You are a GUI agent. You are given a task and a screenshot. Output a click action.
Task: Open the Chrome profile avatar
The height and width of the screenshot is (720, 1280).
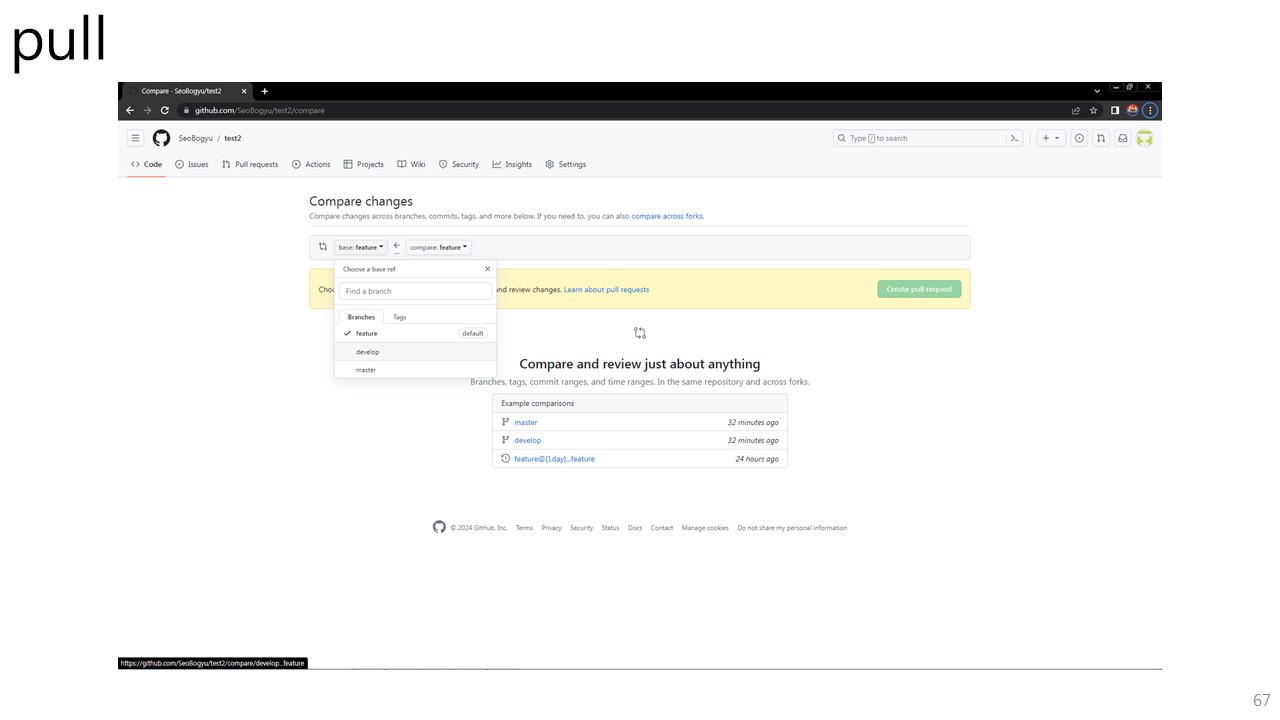[x=1133, y=110]
